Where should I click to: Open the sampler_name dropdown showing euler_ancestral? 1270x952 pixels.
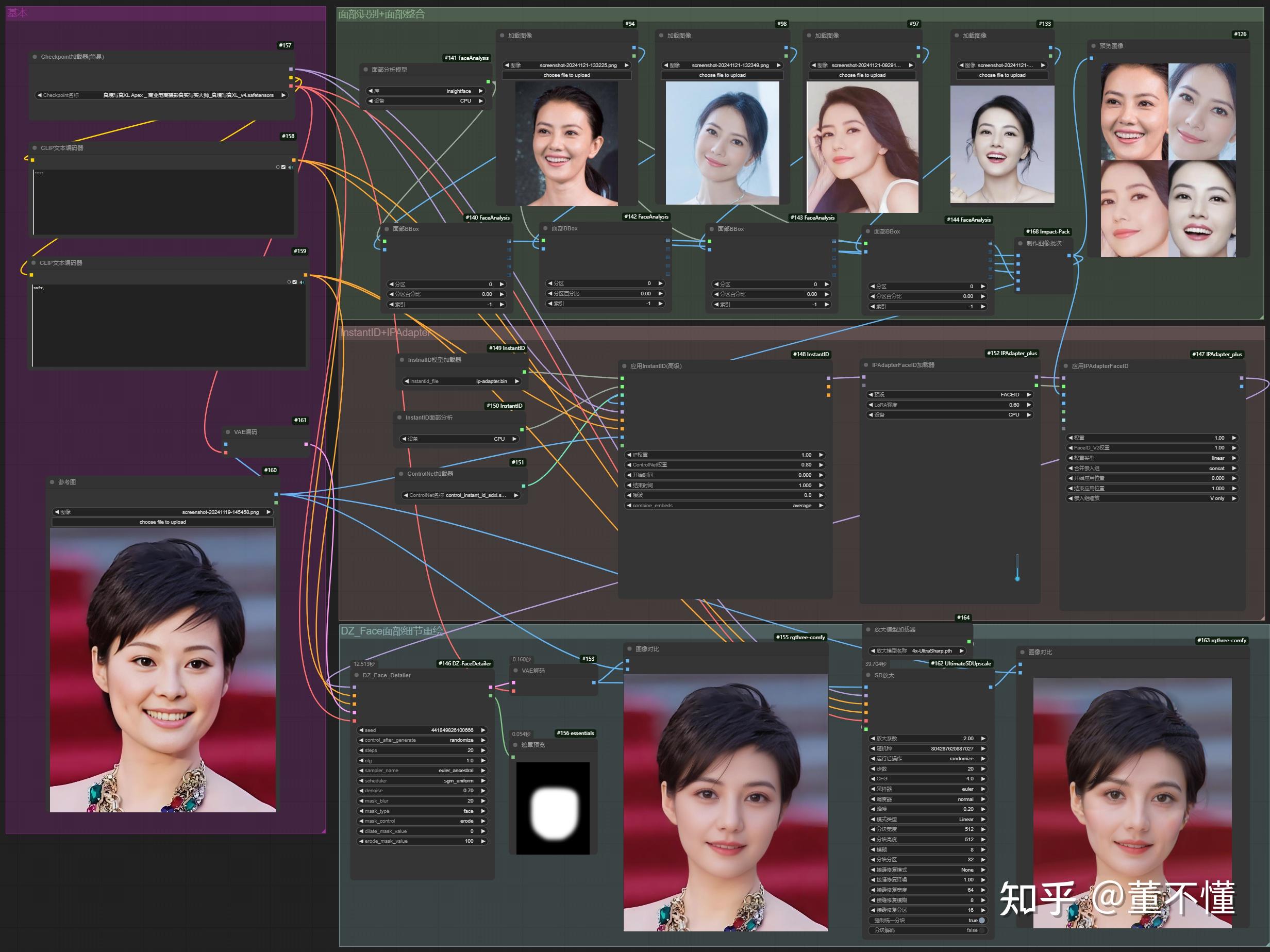coord(423,770)
